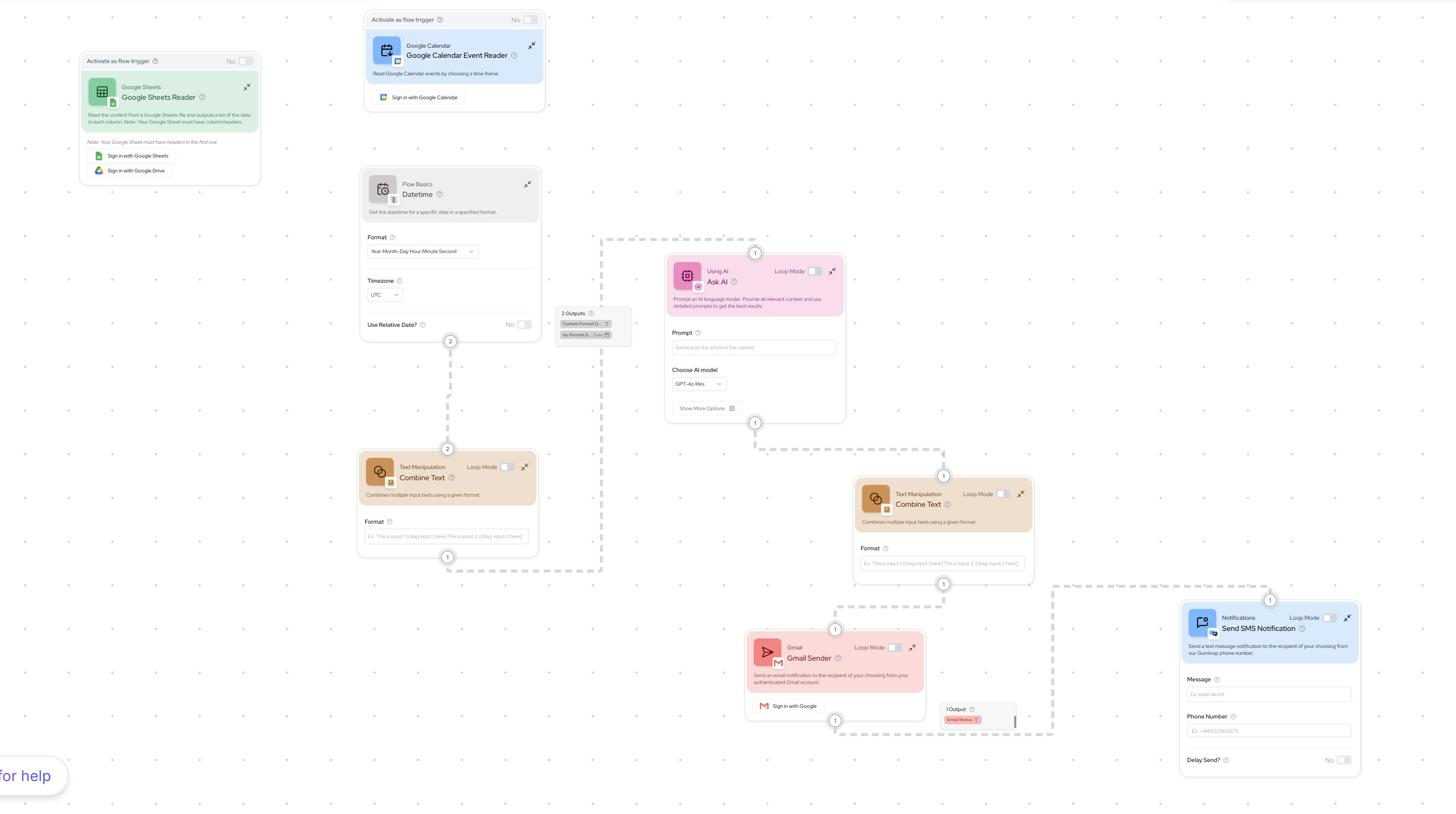Image resolution: width=1456 pixels, height=814 pixels.
Task: Open help icon next to Prompt label
Action: (698, 333)
